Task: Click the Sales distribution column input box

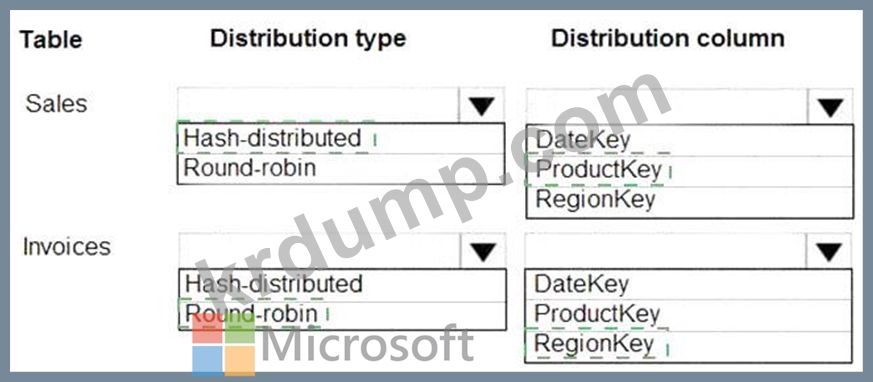Action: [x=666, y=106]
